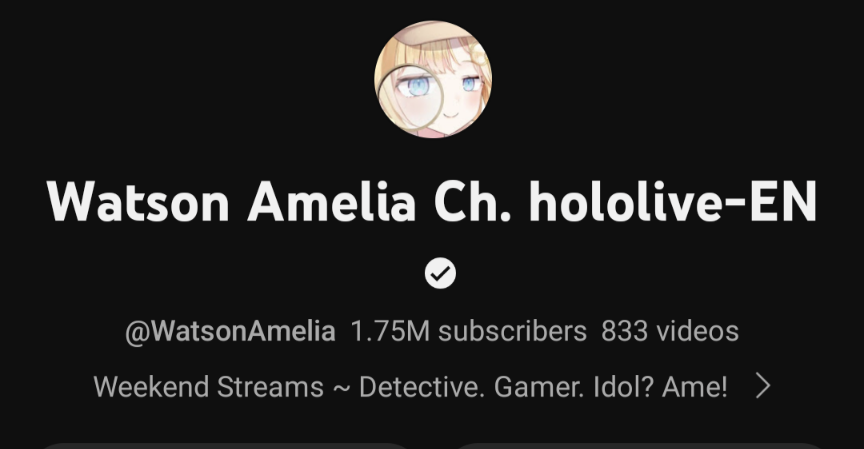Select the 'Gamer.' word in the description
The width and height of the screenshot is (864, 449).
[x=539, y=387]
